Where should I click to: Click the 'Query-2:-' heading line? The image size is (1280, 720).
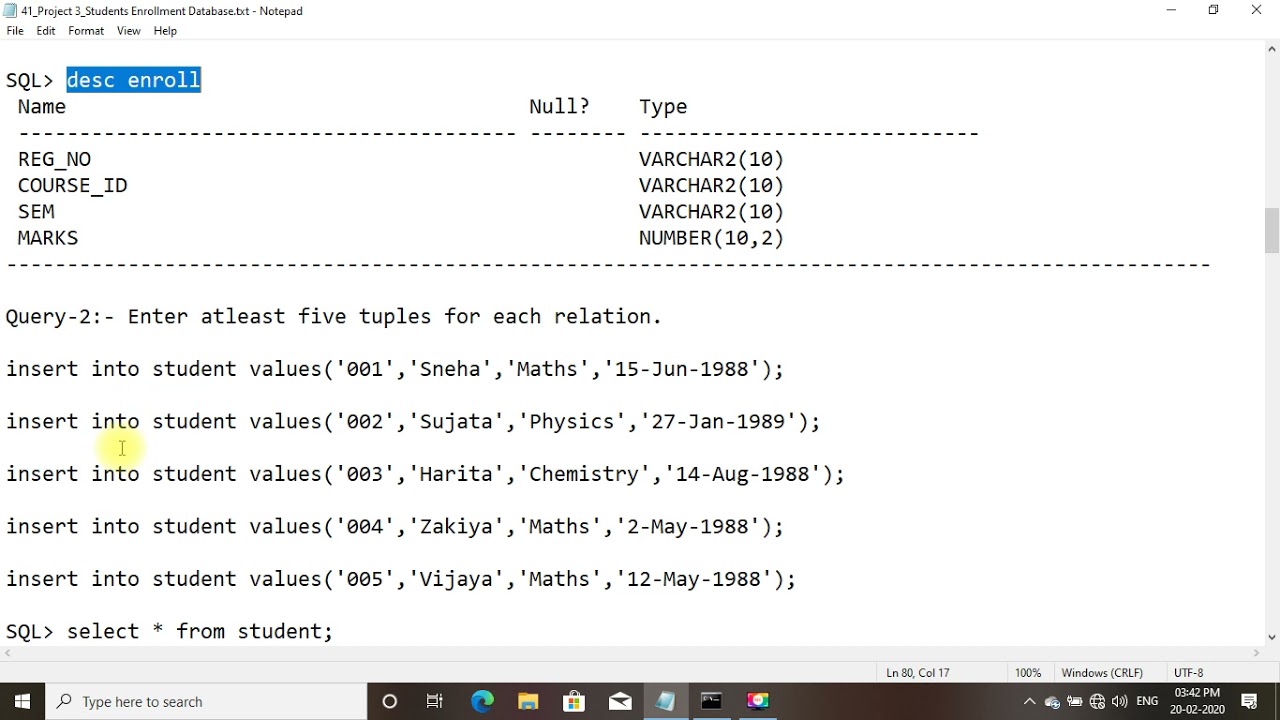coord(334,317)
